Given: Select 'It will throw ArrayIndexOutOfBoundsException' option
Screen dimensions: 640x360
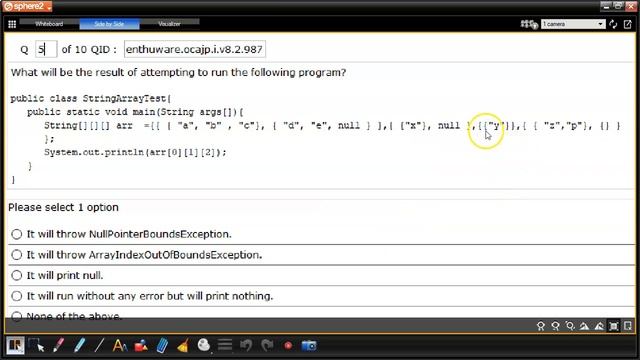Looking at the screenshot, I should tap(16, 255).
